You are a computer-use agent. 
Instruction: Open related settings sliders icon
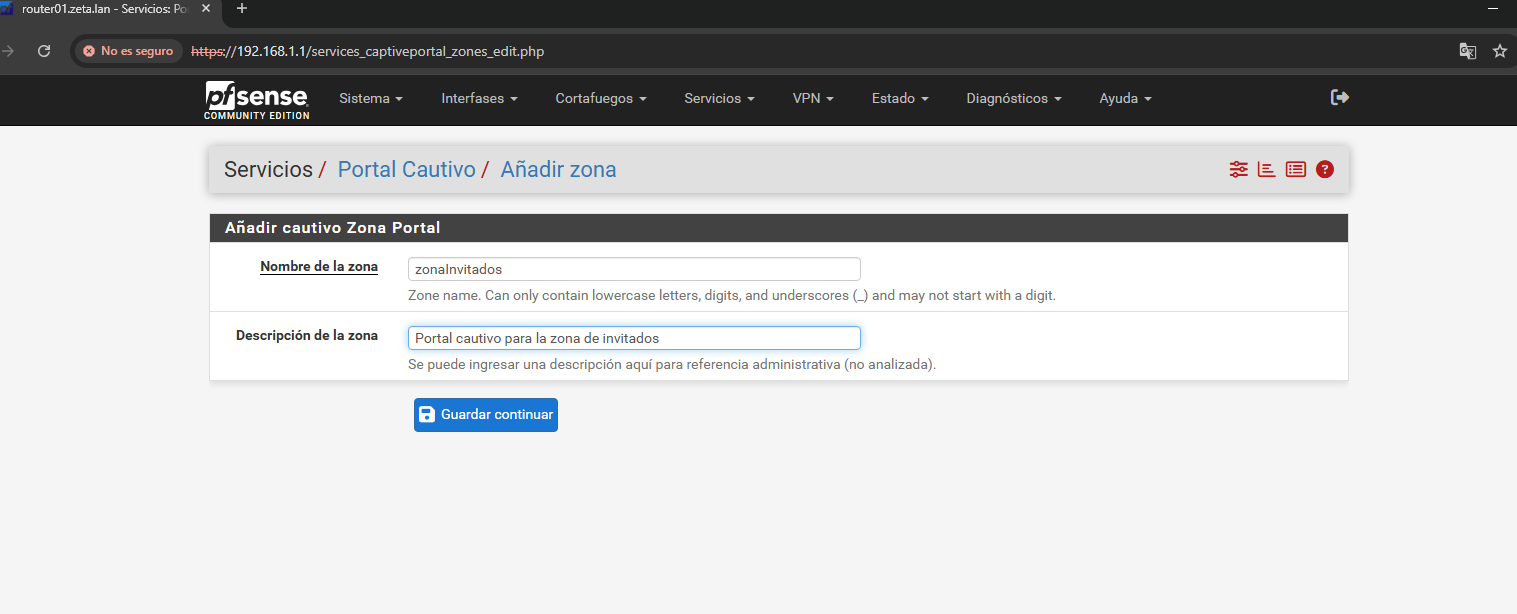click(x=1239, y=169)
